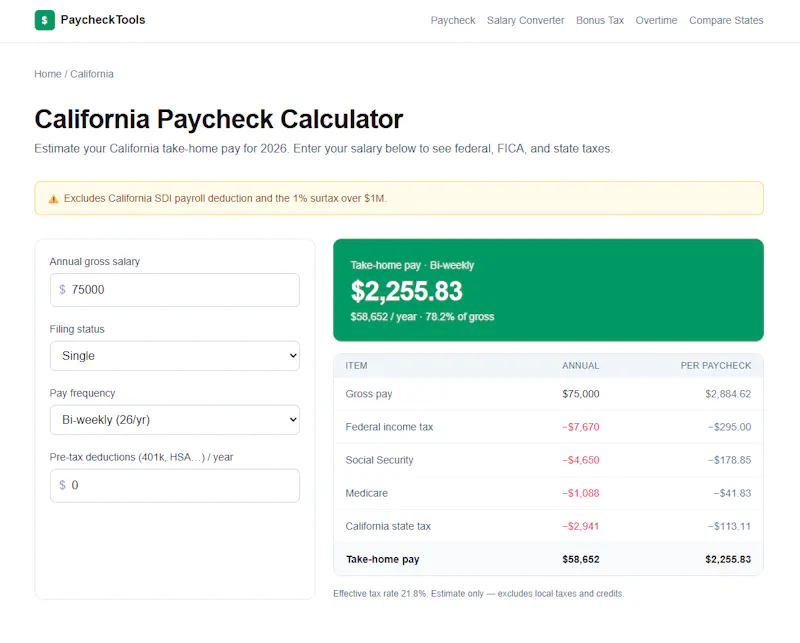Open the Paycheck nav item

[x=453, y=20]
